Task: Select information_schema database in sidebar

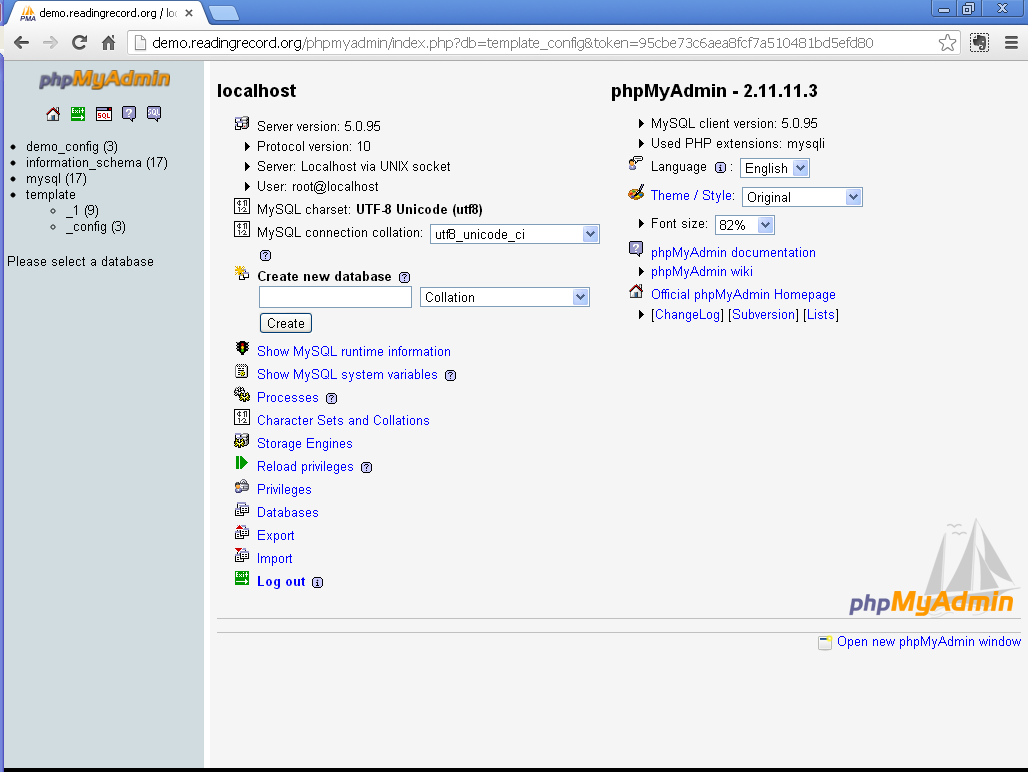Action: [97, 163]
